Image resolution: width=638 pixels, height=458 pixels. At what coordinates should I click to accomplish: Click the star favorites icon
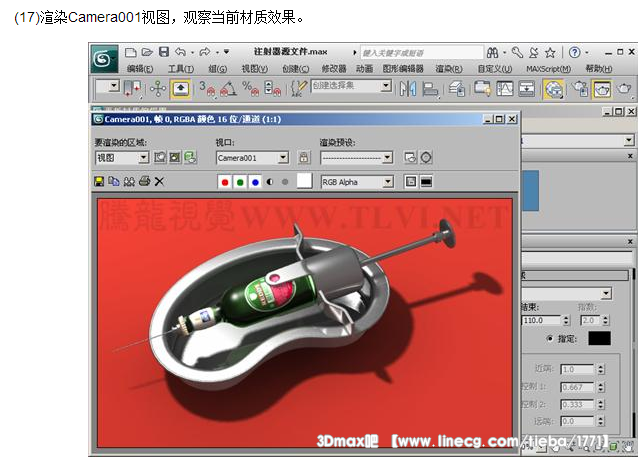550,52
